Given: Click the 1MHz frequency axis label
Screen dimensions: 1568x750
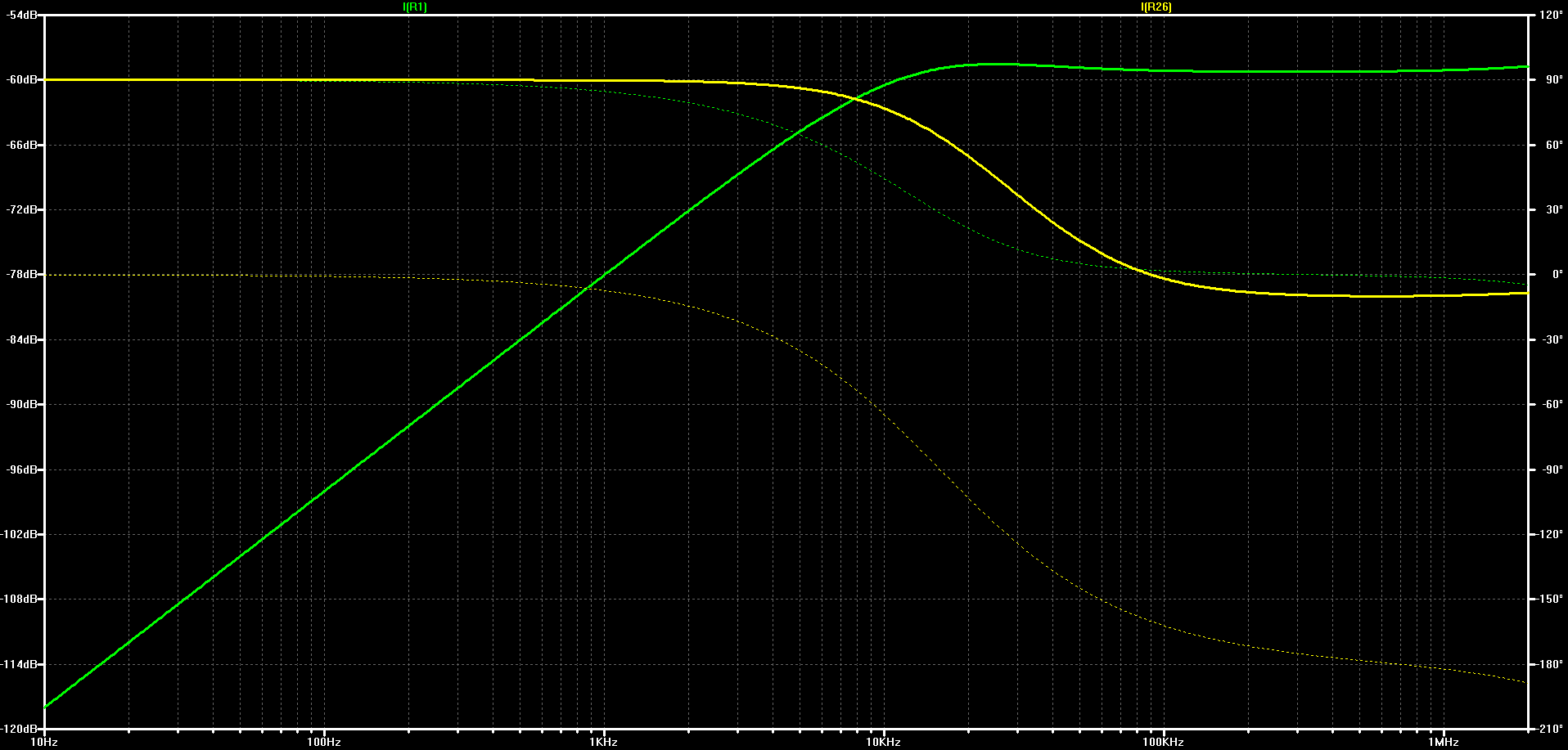Looking at the screenshot, I should pyautogui.click(x=1444, y=742).
